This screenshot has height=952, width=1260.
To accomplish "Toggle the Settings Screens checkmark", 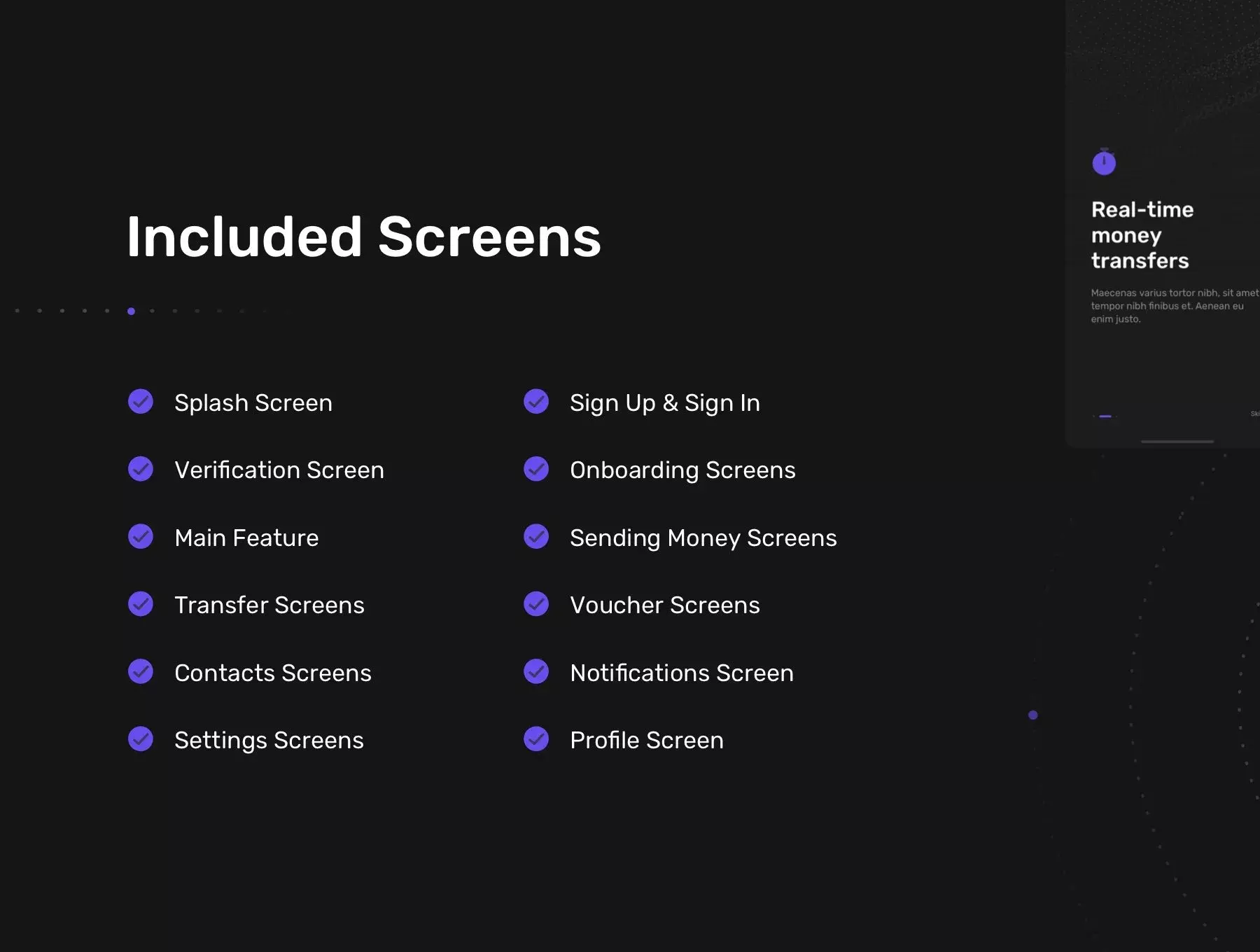I will pyautogui.click(x=141, y=738).
